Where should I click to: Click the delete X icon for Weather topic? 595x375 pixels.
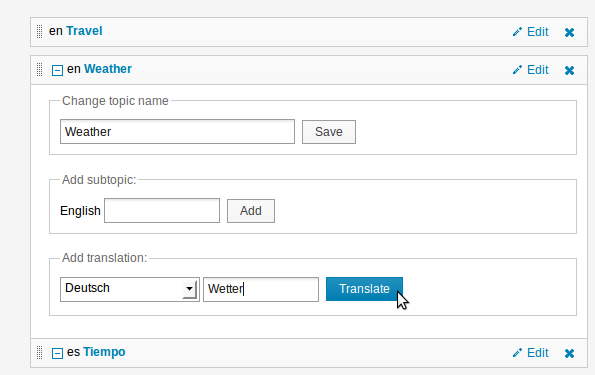pos(569,71)
